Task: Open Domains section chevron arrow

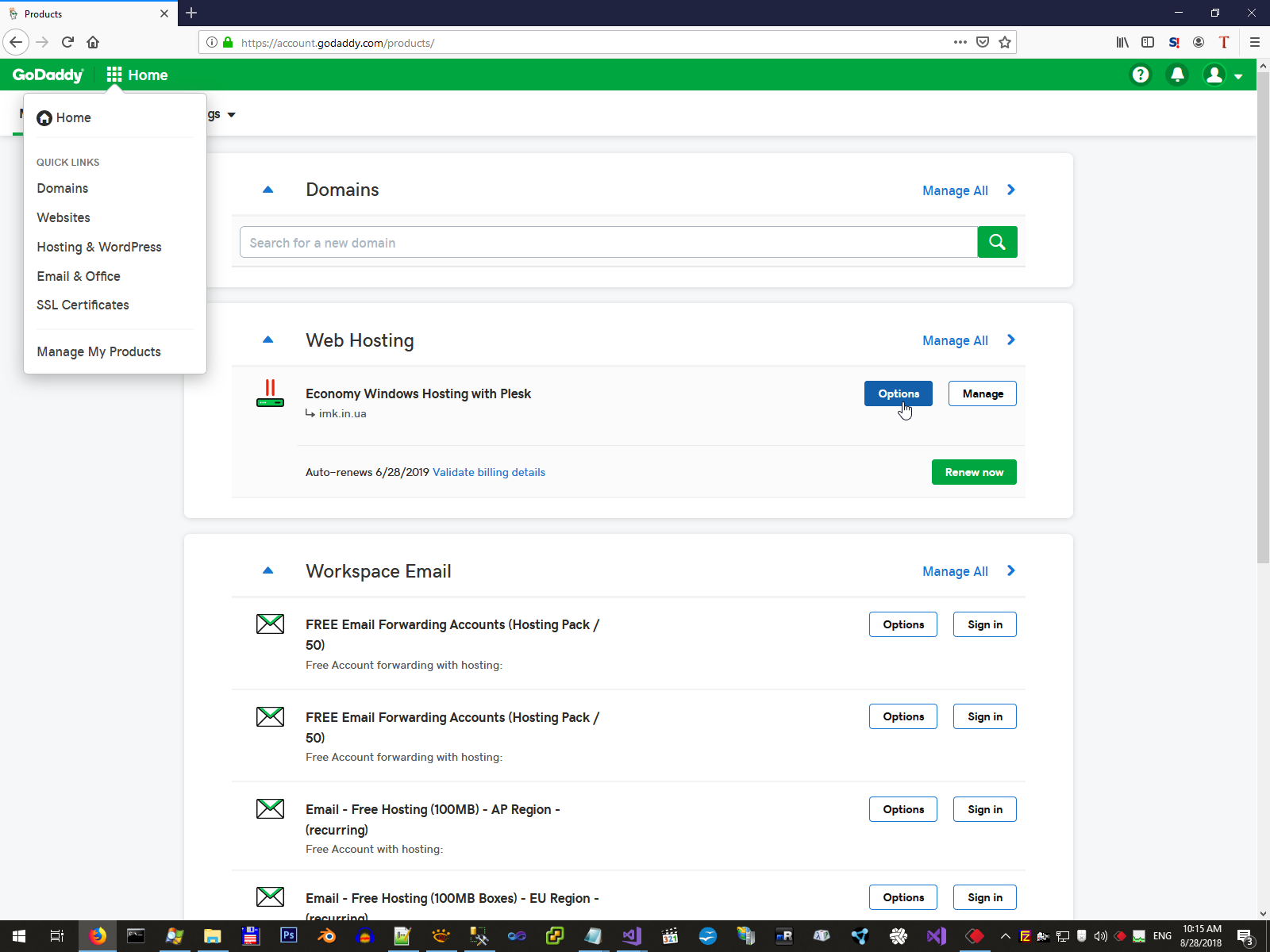Action: (x=1011, y=190)
